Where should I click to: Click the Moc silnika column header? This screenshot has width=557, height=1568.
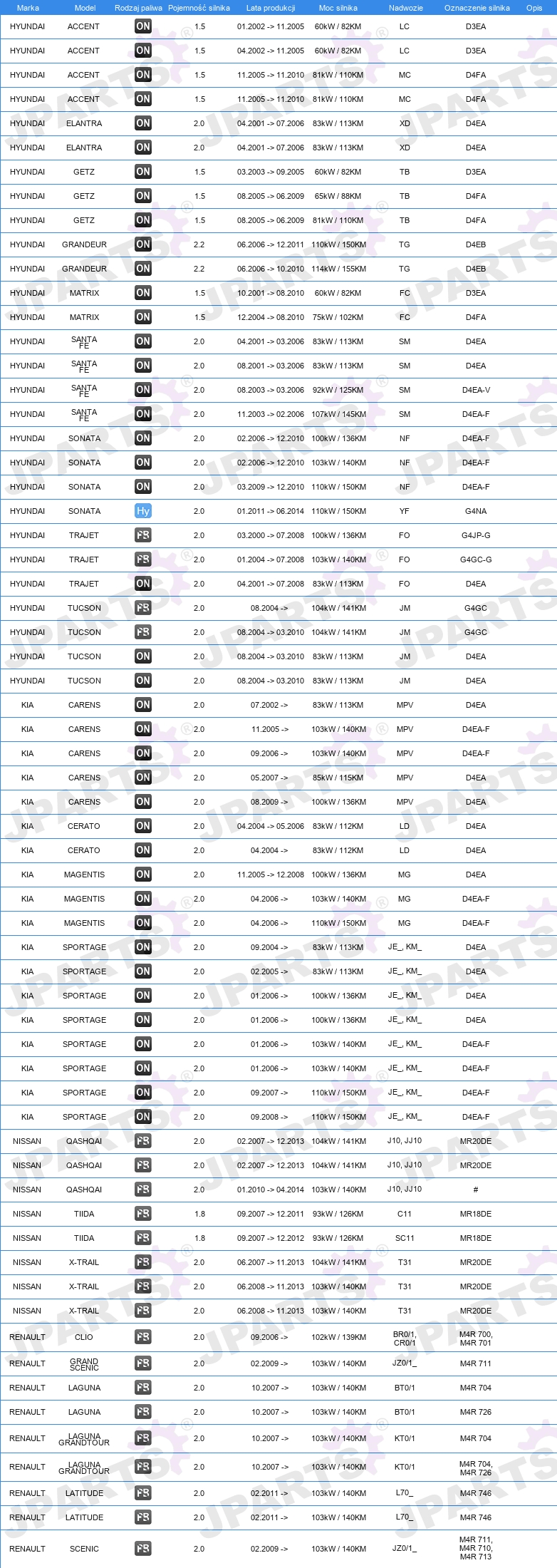point(338,8)
